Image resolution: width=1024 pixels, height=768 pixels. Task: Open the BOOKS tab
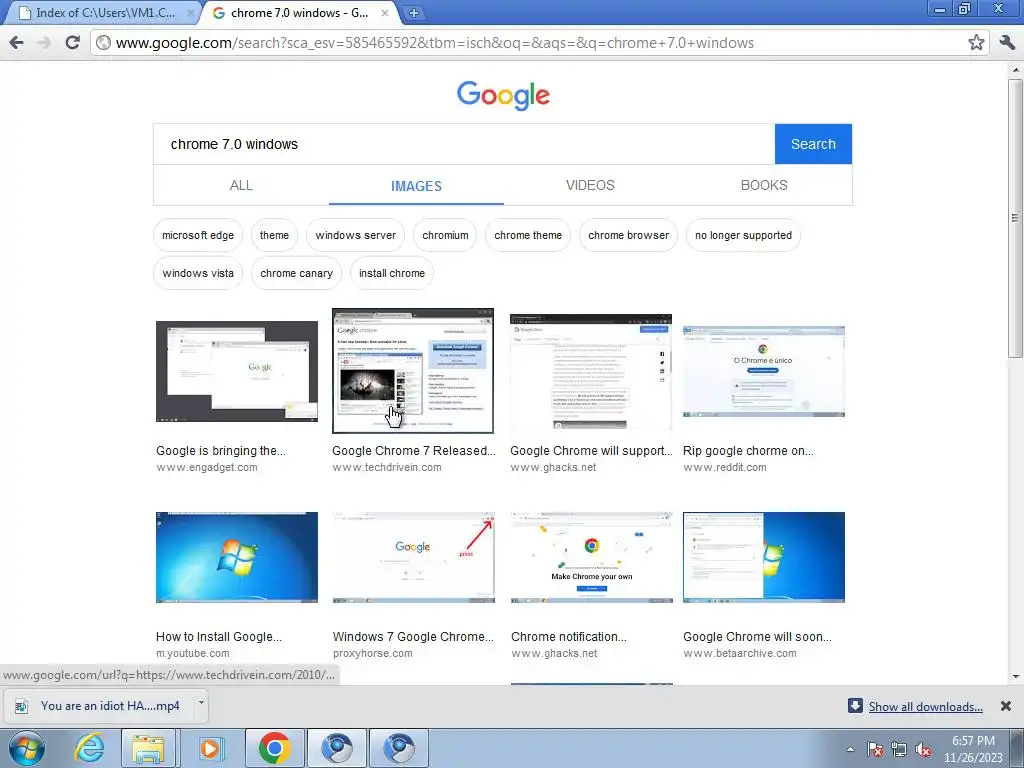764,185
